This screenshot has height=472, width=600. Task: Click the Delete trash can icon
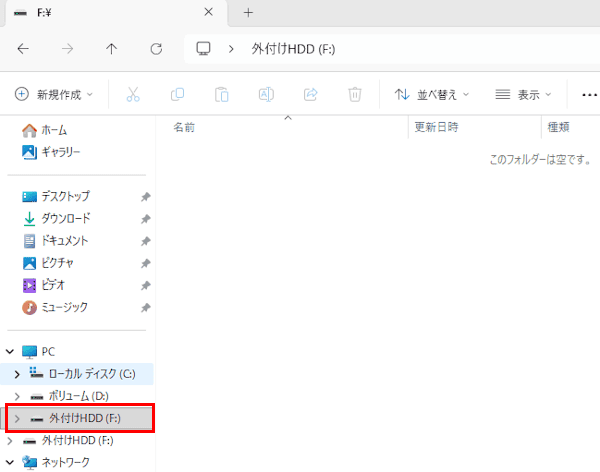coord(355,94)
